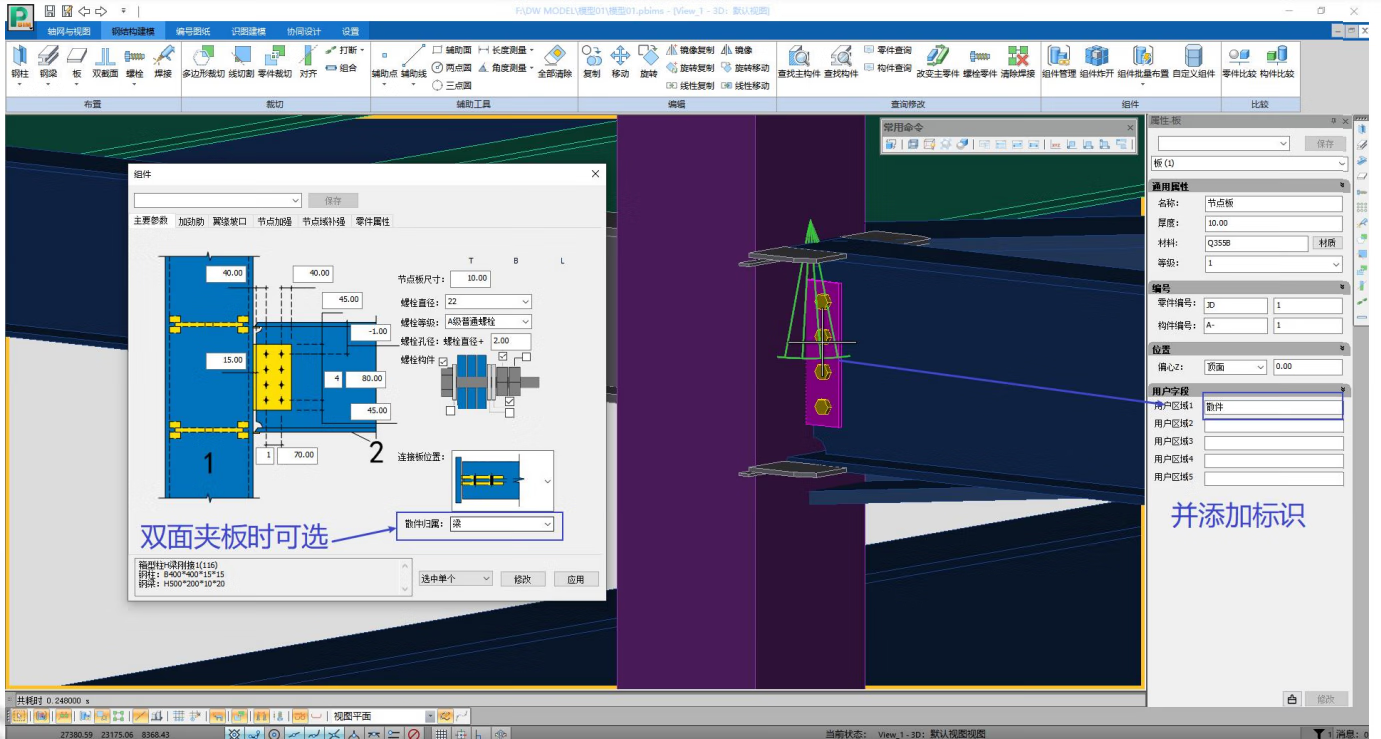Click the 应用 apply button
This screenshot has height=739, width=1381.
click(575, 579)
